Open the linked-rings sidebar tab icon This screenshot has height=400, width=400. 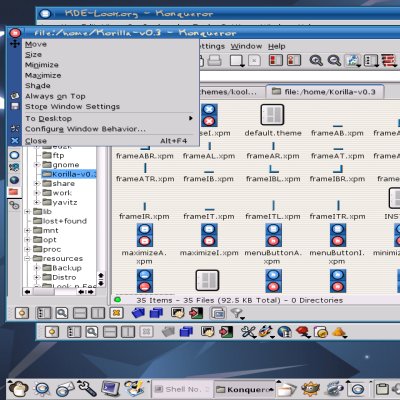(x=14, y=205)
